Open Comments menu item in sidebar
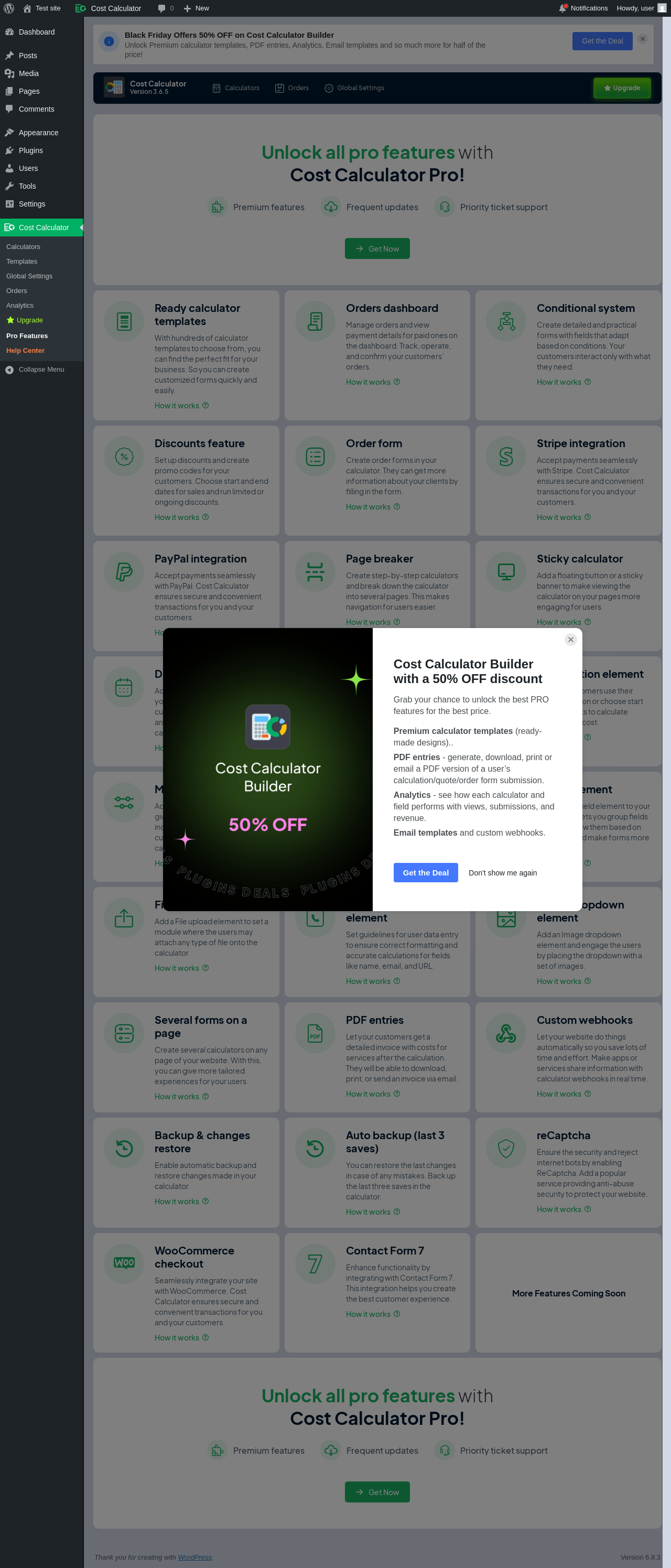Image resolution: width=671 pixels, height=1568 pixels. click(41, 109)
